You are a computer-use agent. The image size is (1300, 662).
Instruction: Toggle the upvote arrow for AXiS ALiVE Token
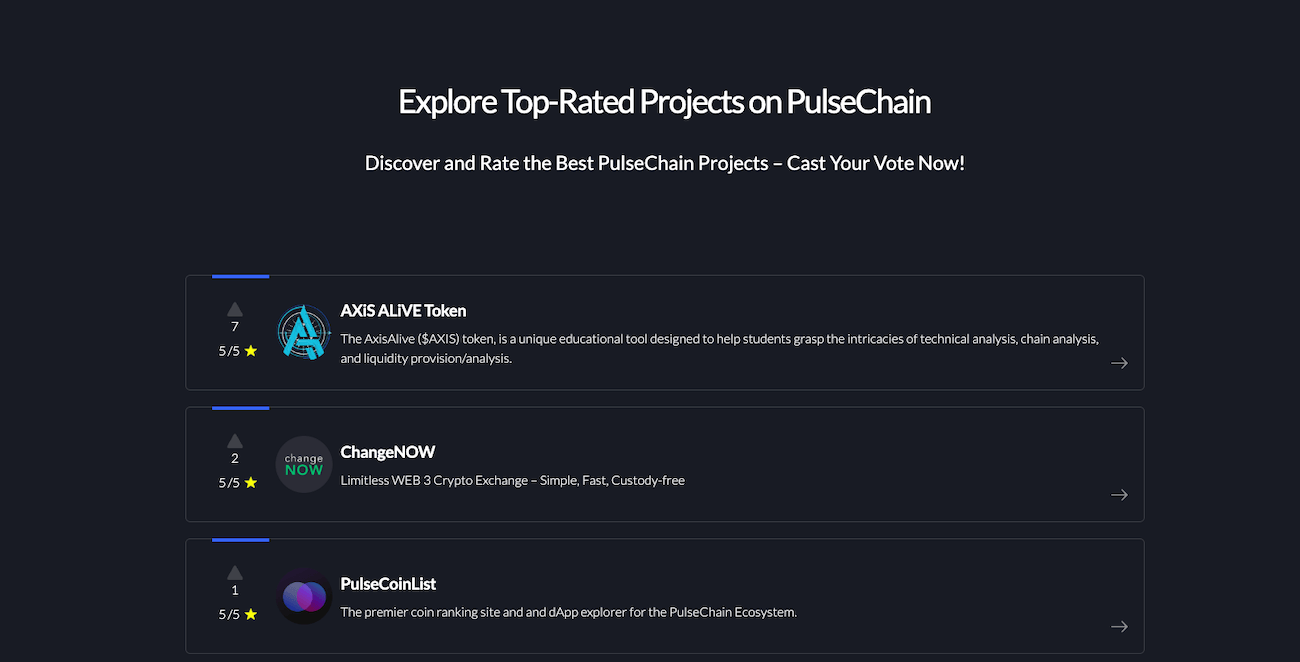(x=234, y=309)
